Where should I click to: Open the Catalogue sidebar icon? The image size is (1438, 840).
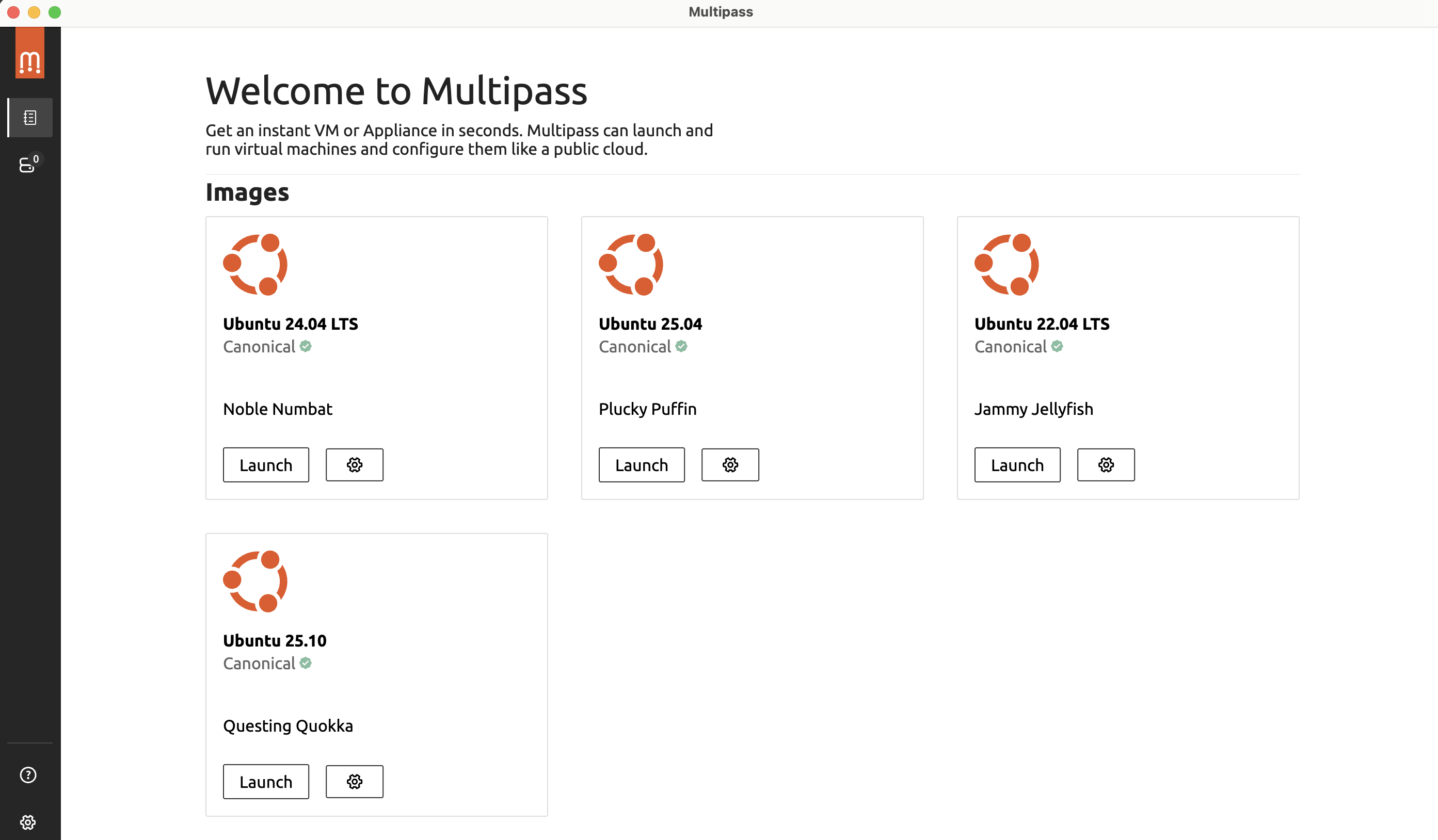tap(29, 118)
